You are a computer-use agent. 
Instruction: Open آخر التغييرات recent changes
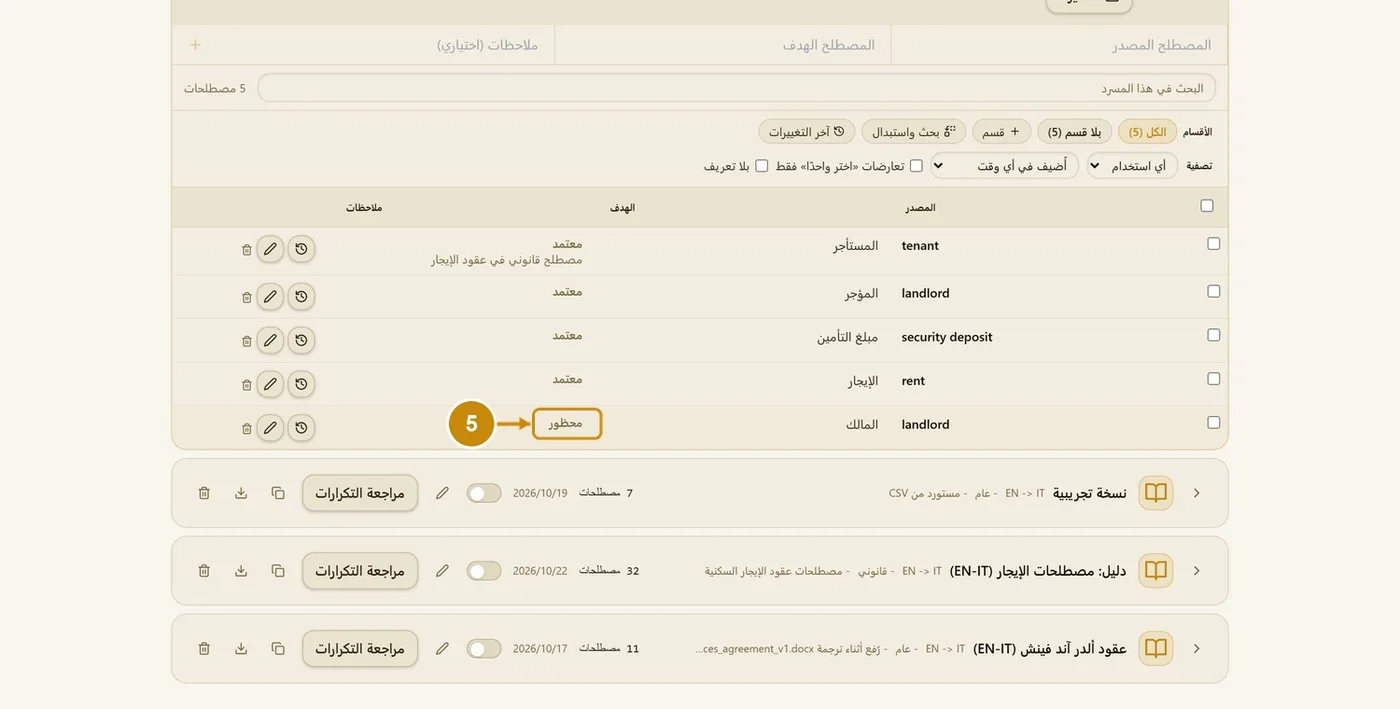tap(807, 132)
